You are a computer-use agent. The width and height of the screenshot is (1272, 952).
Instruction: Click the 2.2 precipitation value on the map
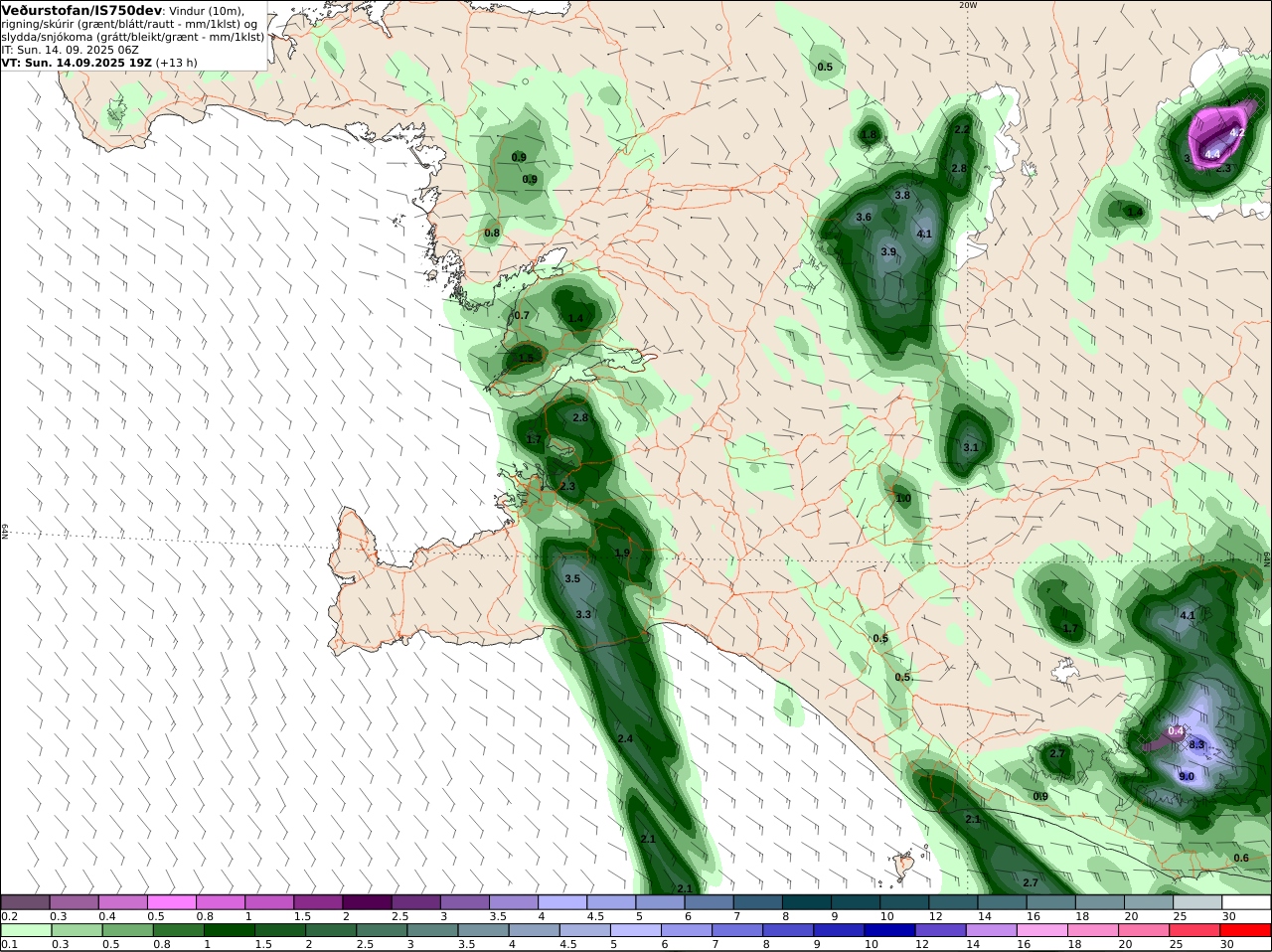(x=962, y=130)
